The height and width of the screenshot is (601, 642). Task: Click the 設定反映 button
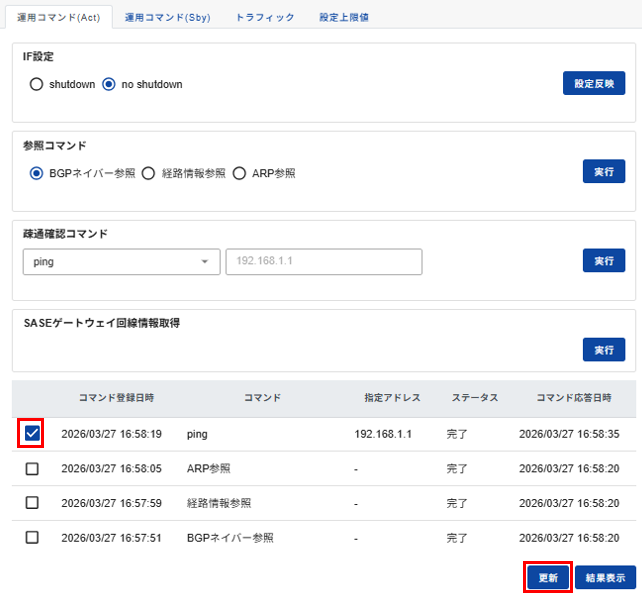tap(594, 84)
